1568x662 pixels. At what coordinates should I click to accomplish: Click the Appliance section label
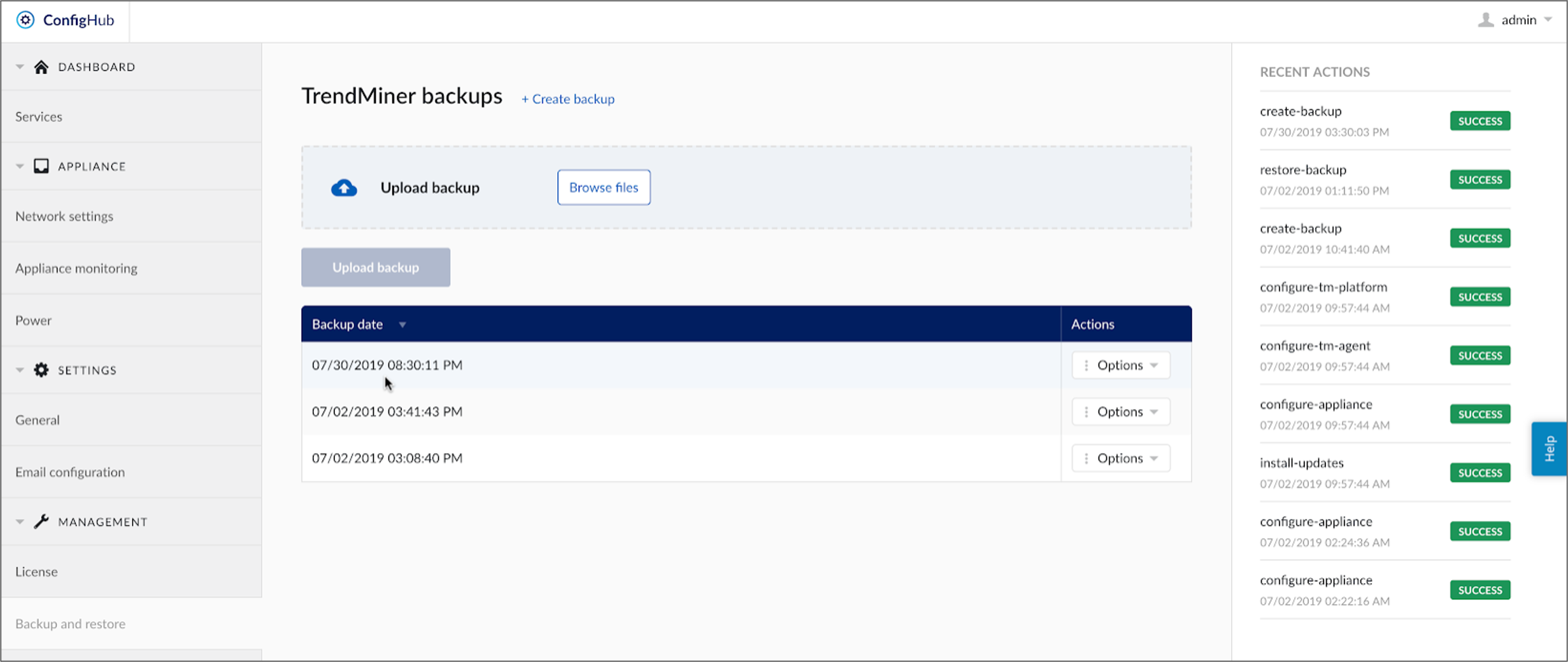point(92,166)
